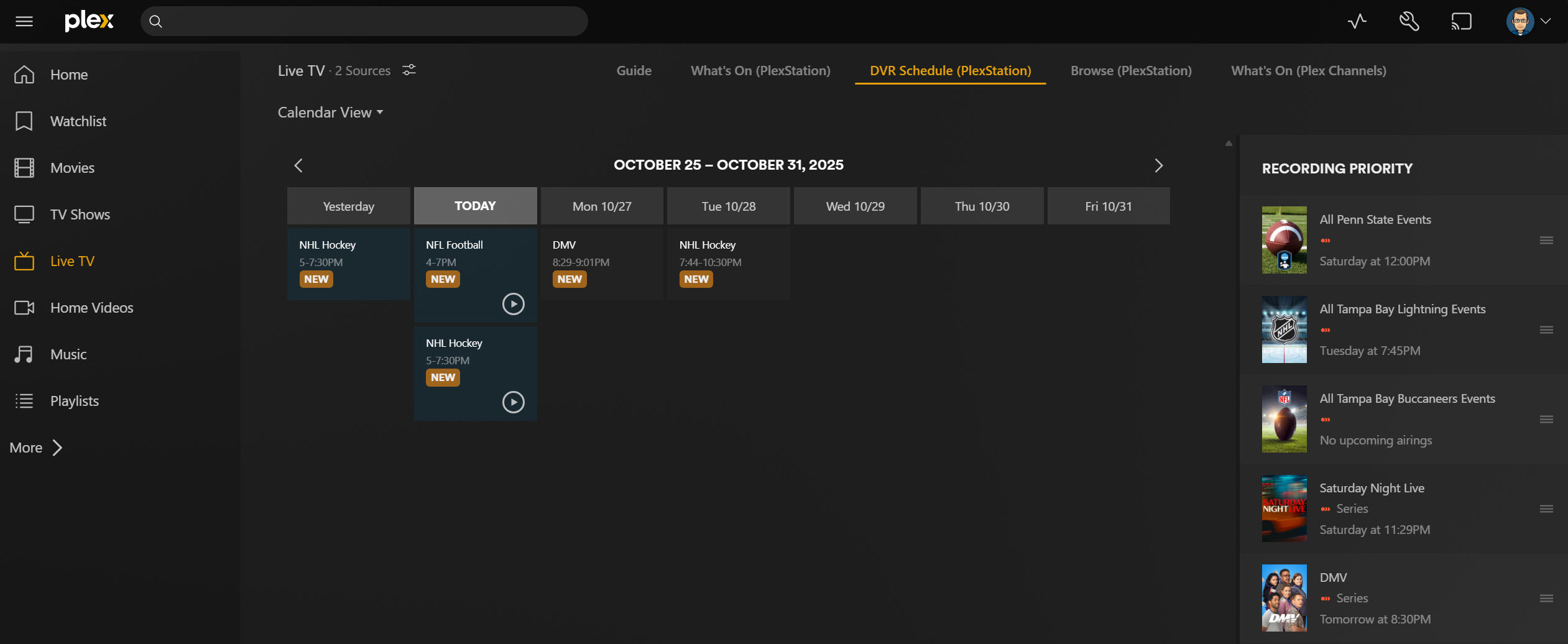Expand More in the sidebar

click(36, 448)
